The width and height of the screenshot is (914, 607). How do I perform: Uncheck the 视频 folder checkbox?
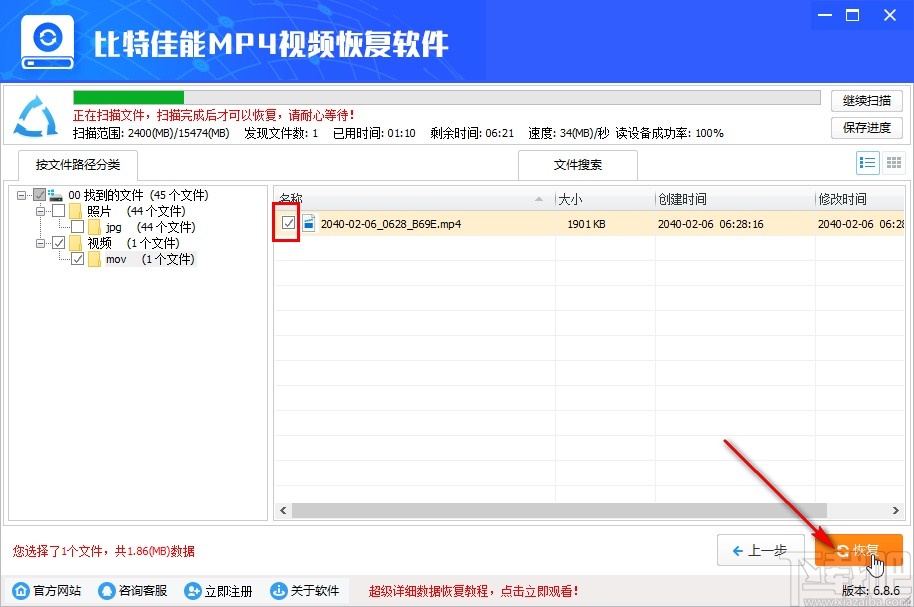click(58, 243)
